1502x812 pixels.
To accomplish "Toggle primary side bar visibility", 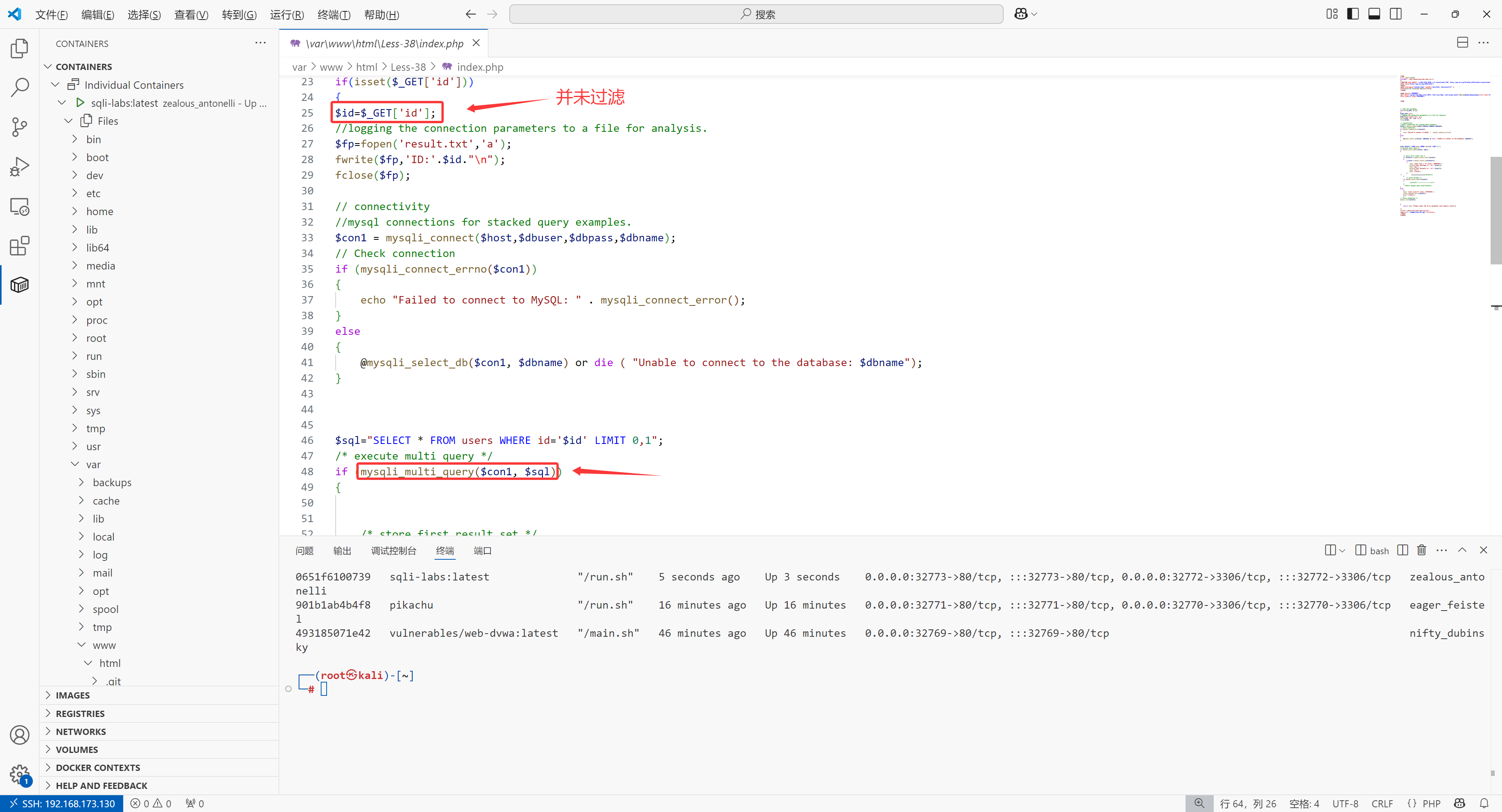I will [x=1353, y=14].
